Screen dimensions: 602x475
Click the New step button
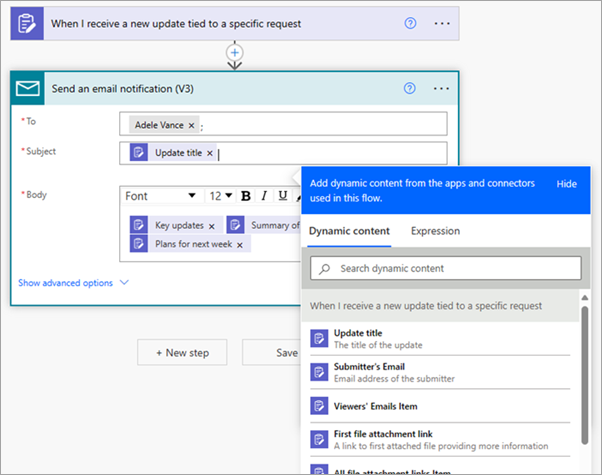[182, 352]
